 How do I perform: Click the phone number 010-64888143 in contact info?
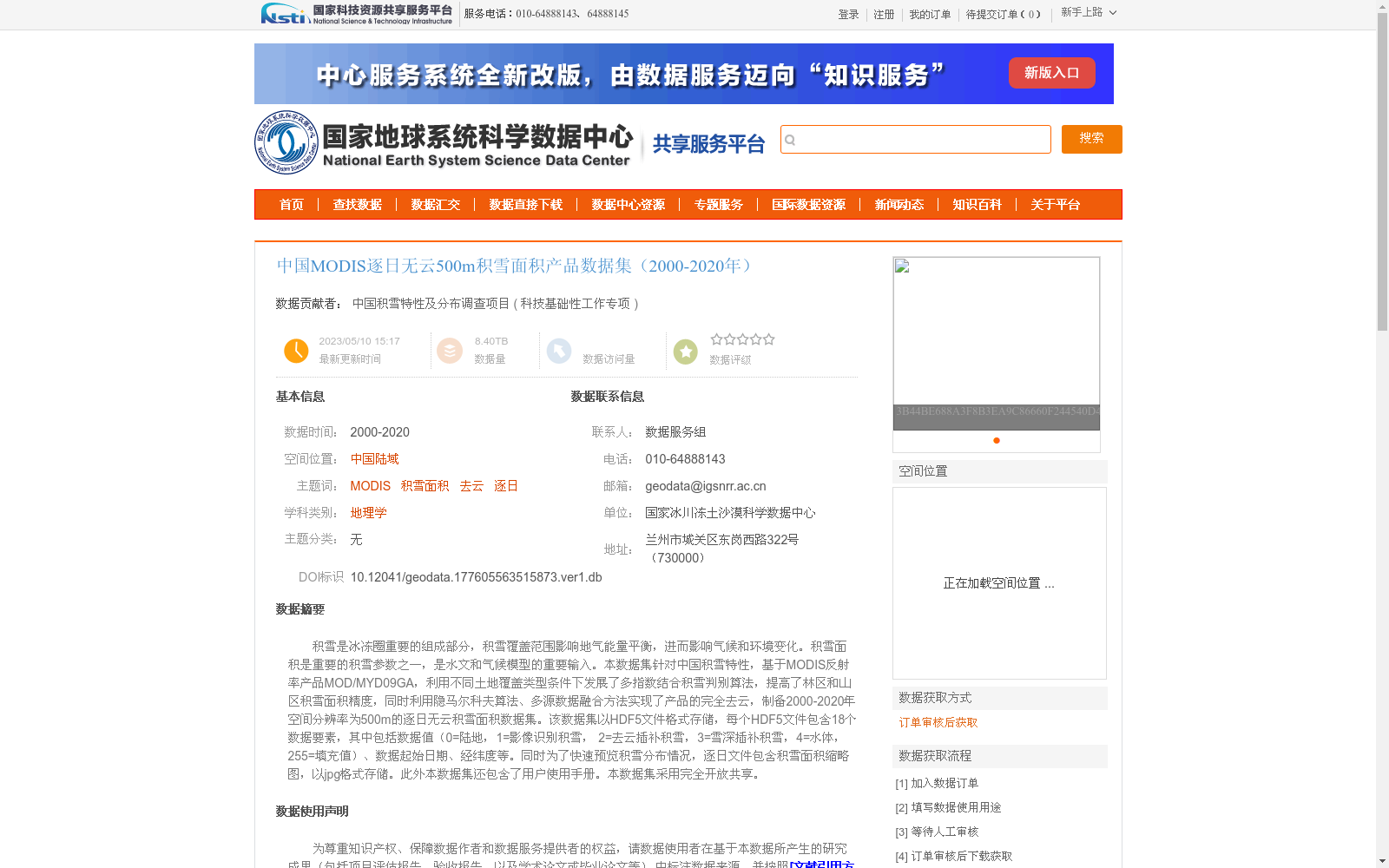pyautogui.click(x=685, y=459)
